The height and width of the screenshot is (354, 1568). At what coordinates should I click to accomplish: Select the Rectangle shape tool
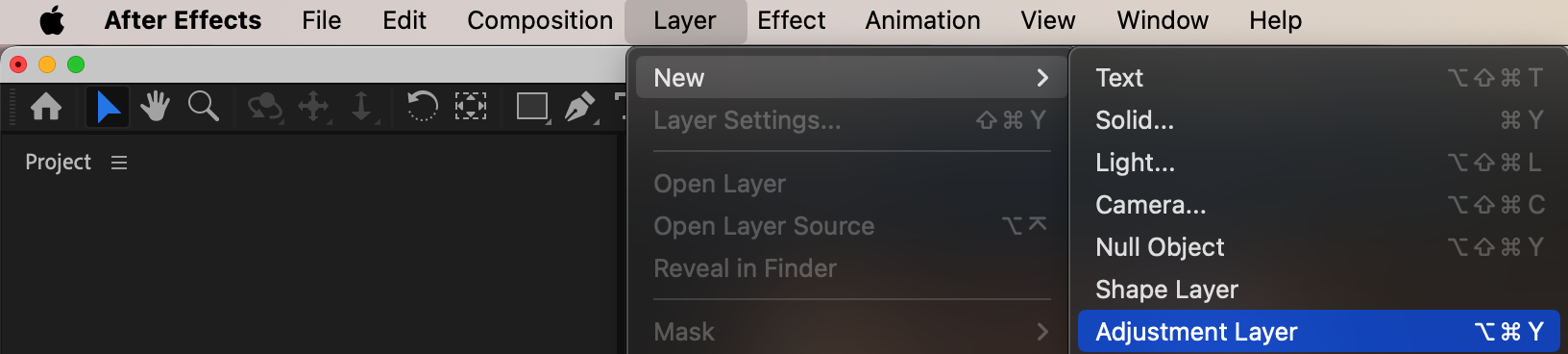(x=532, y=107)
